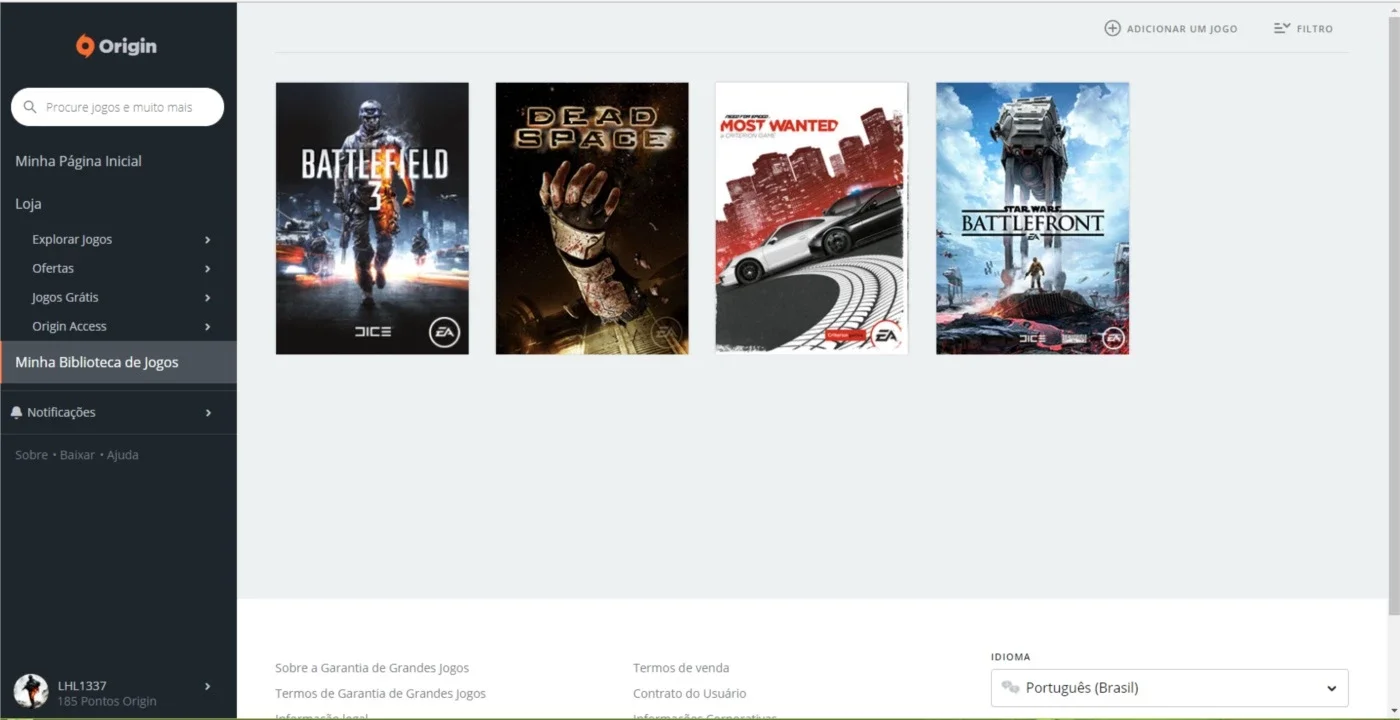The width and height of the screenshot is (1400, 720).
Task: Open the Baixar link in sidebar
Action: [77, 455]
